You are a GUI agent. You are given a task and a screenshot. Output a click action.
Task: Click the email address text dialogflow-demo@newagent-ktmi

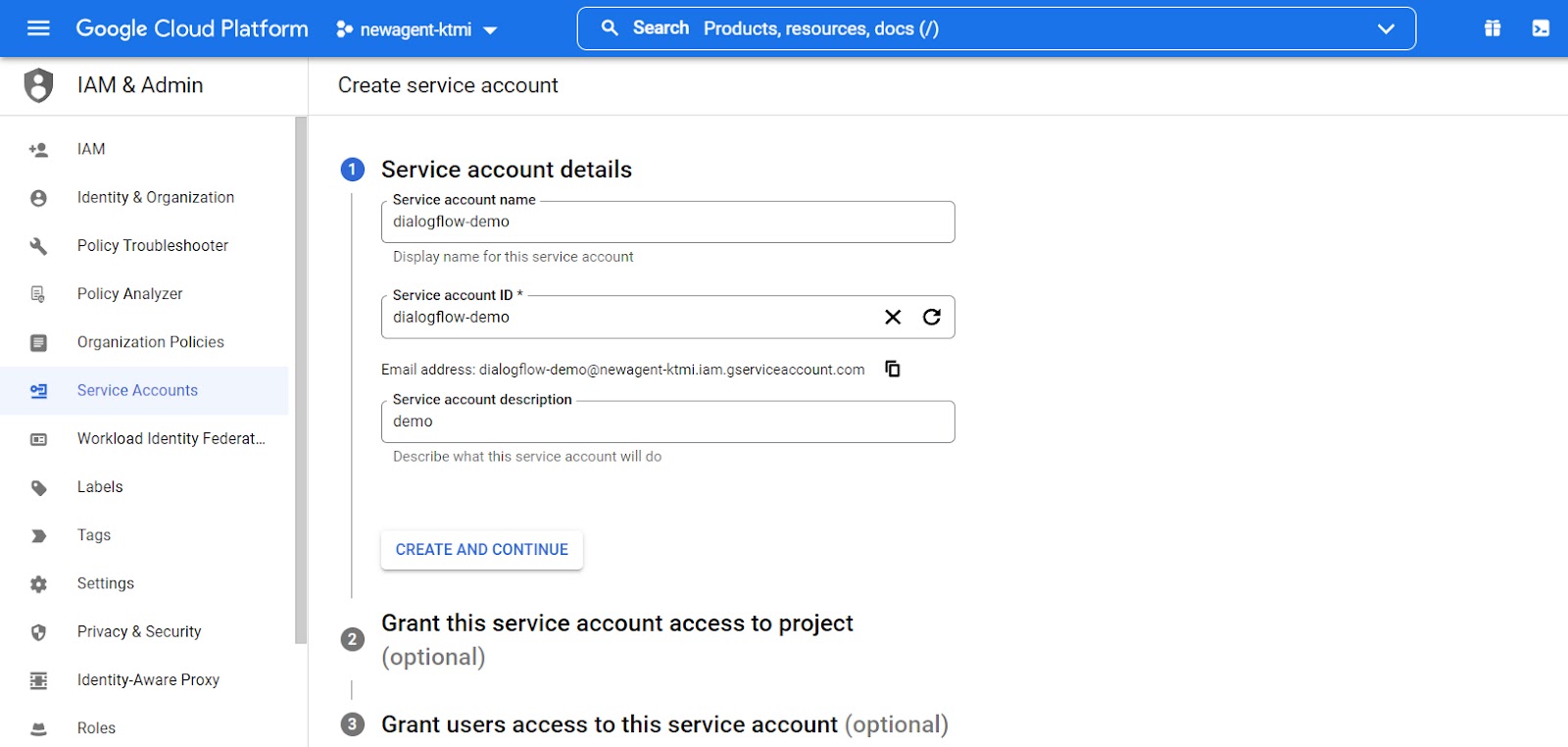672,370
